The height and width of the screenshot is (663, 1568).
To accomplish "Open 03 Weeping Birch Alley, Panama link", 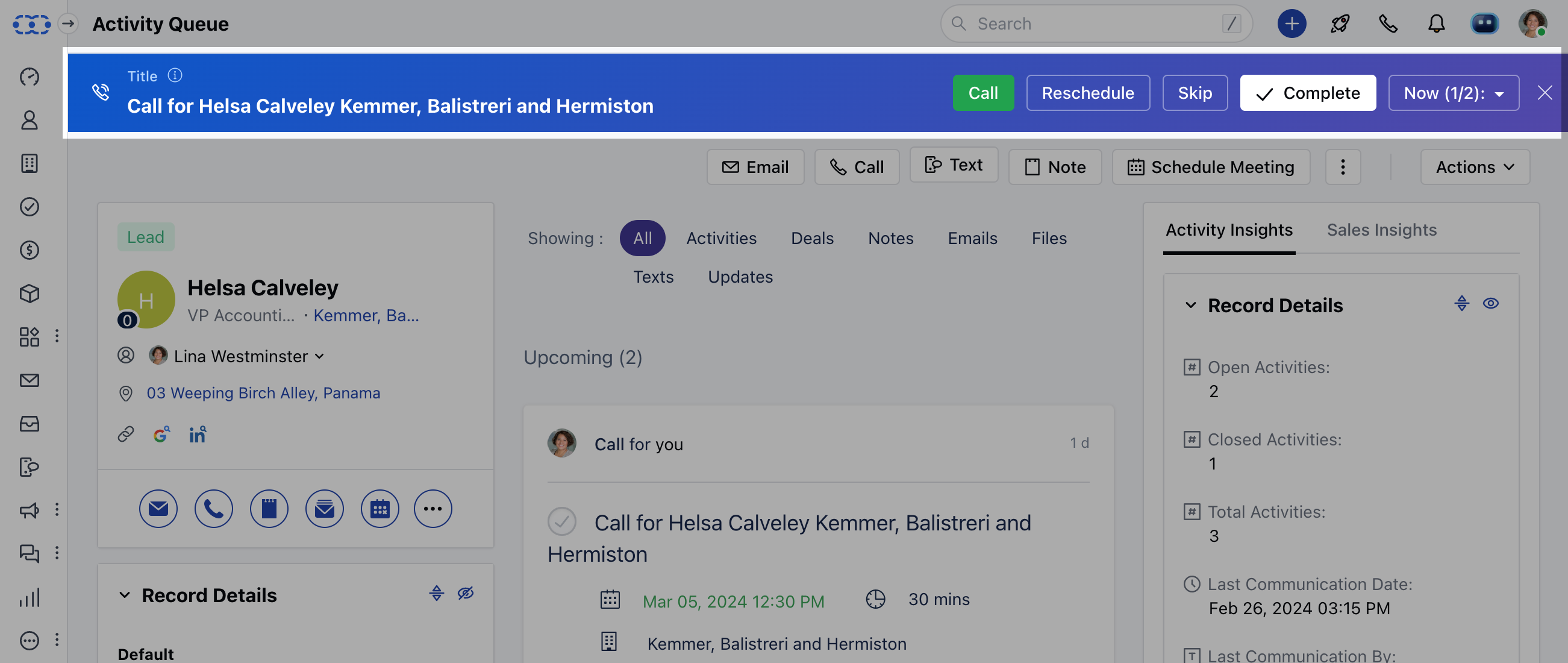I will [x=263, y=393].
